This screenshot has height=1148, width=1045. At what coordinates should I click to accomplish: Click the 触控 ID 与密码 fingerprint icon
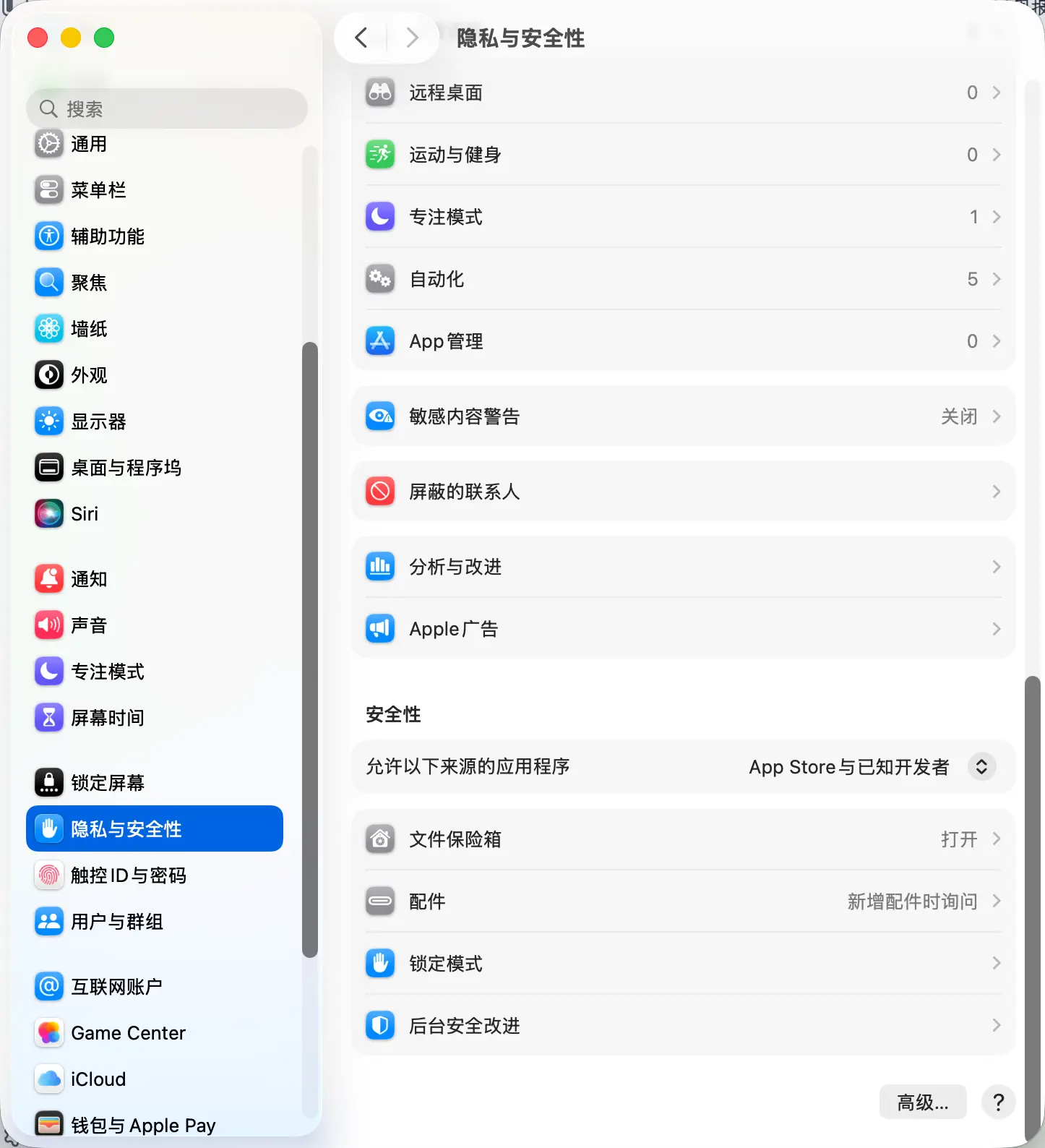point(49,875)
